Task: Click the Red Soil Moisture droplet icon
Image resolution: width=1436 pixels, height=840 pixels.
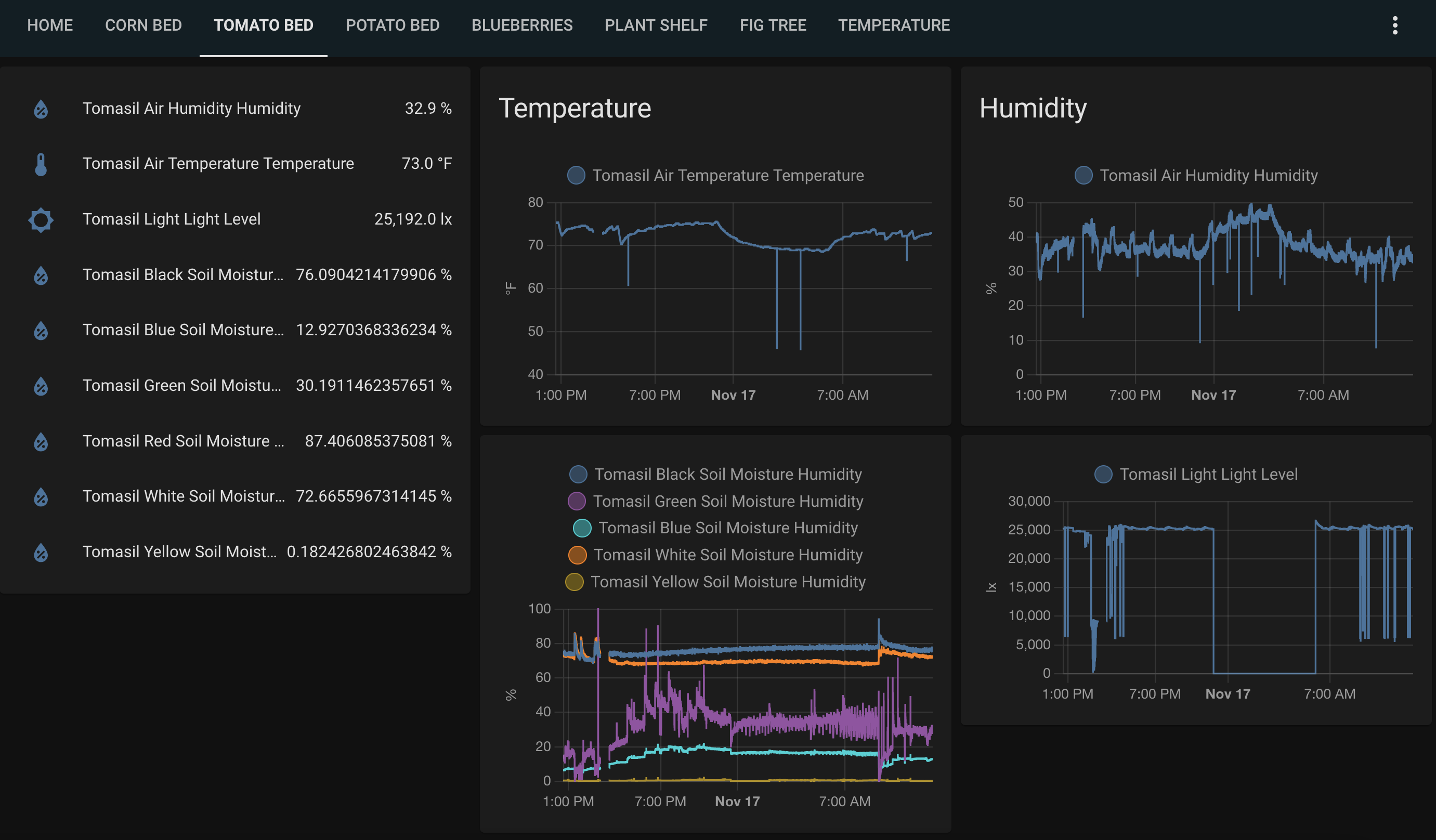Action: point(41,441)
